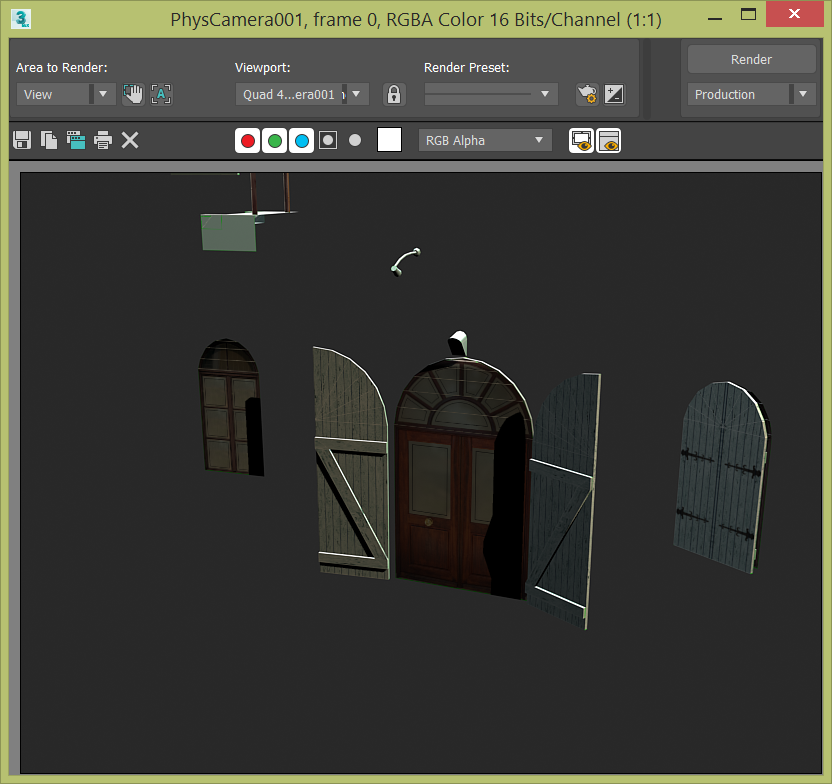Toggle the viewport lock padlock
The width and height of the screenshot is (832, 784).
pyautogui.click(x=393, y=93)
